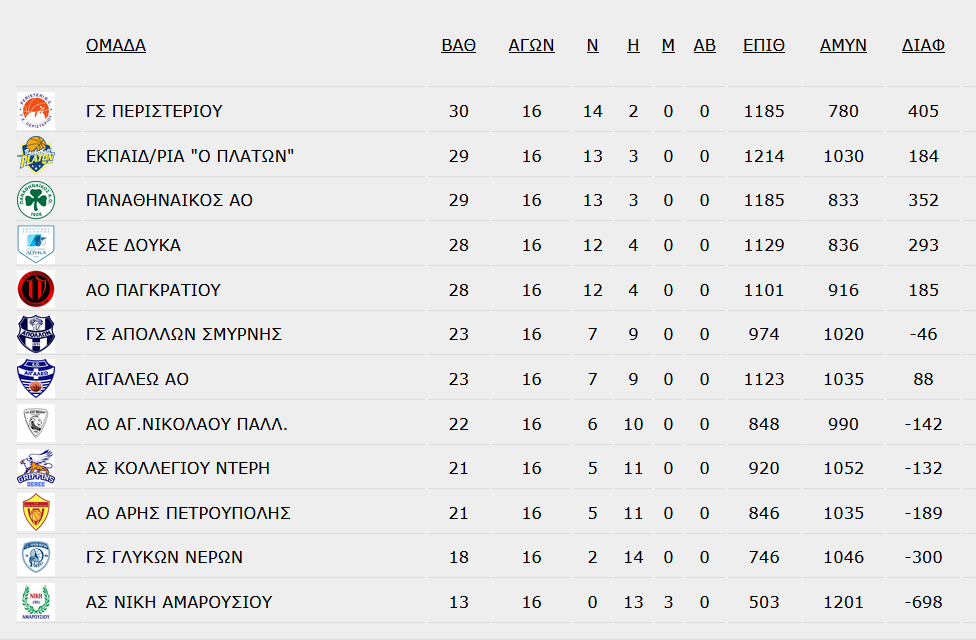The height and width of the screenshot is (640, 976).
Task: Select the ΓΣ ΓΛΥΚΩΝ ΝΕΡΩΝ team name
Action: [x=164, y=557]
